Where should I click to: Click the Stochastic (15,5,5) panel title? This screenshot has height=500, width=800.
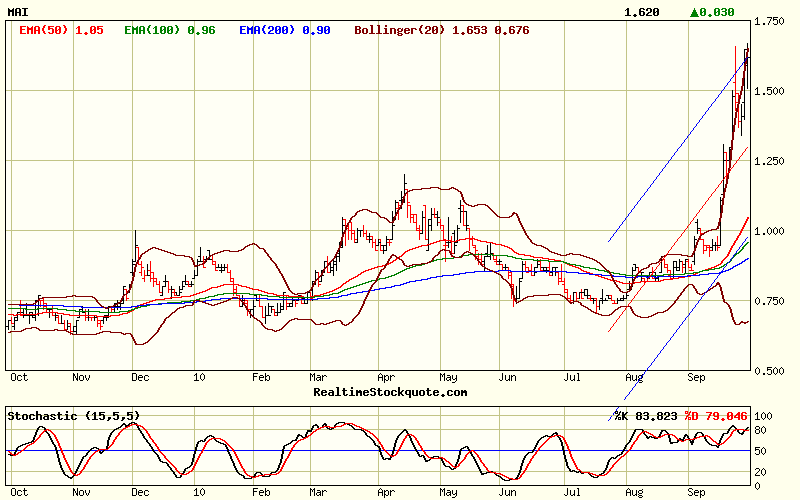coord(74,415)
